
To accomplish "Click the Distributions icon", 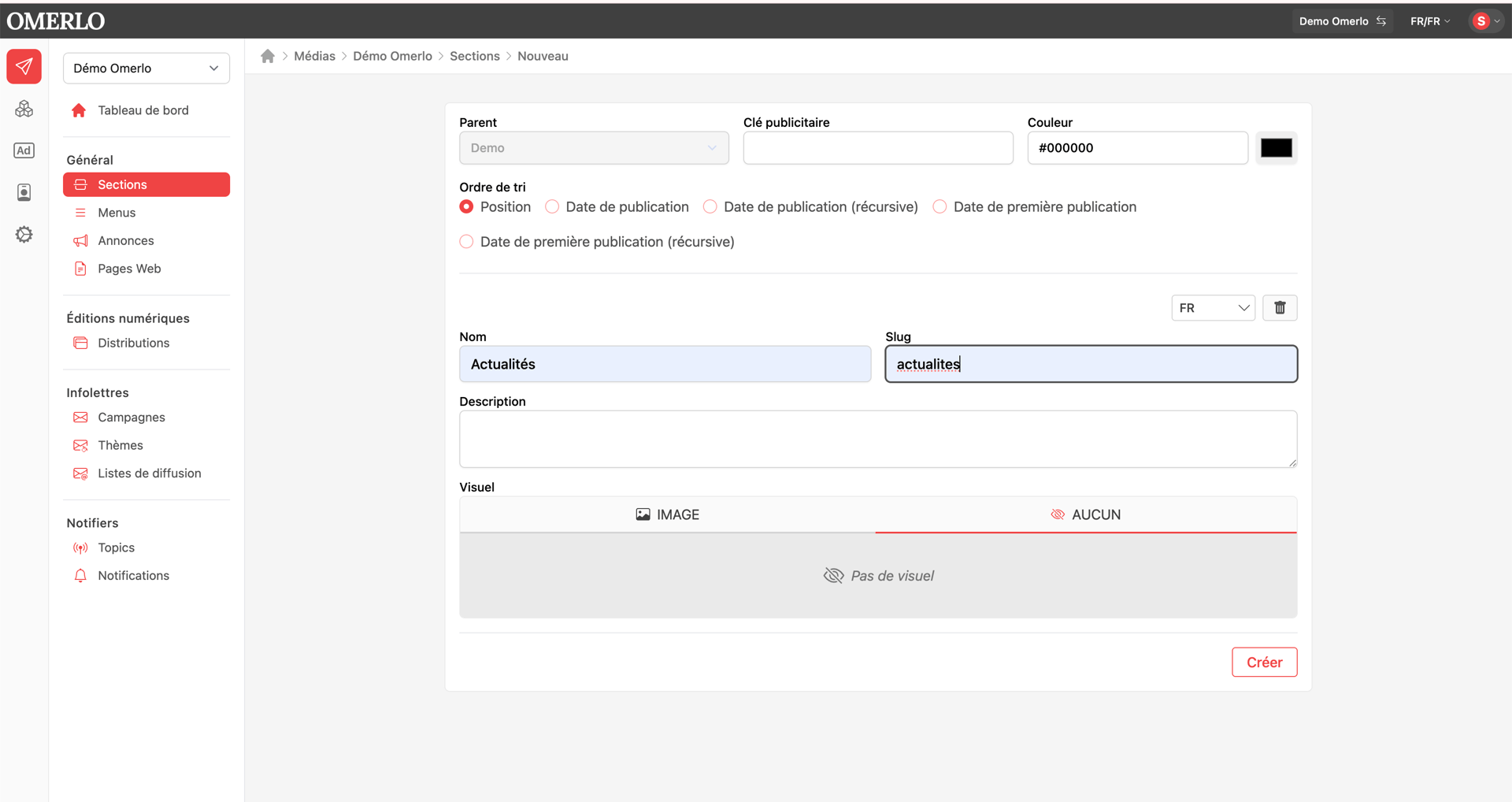I will click(x=80, y=343).
